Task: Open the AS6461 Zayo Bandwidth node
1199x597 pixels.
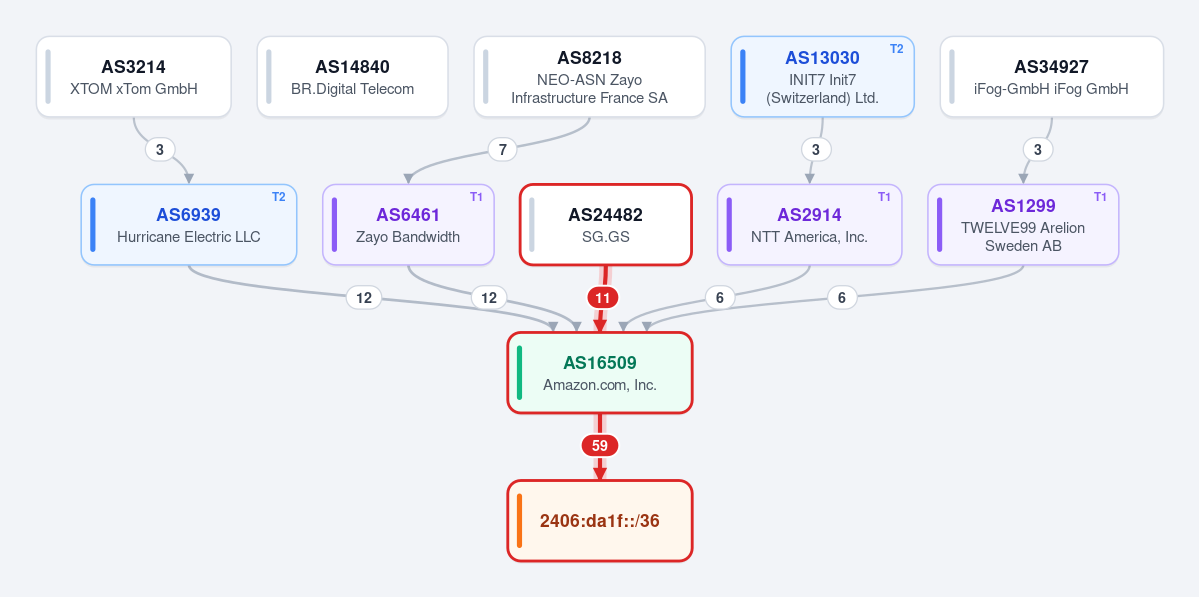Action: click(x=408, y=225)
